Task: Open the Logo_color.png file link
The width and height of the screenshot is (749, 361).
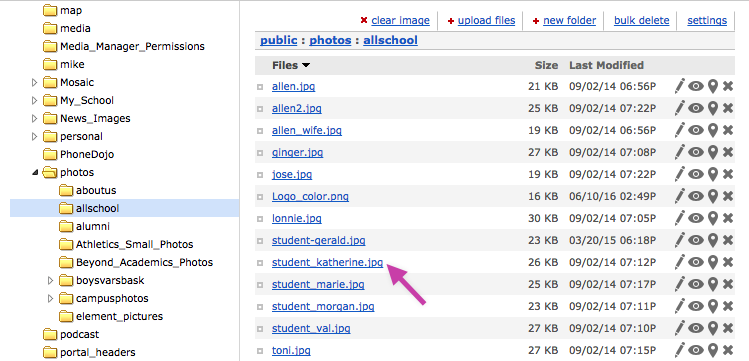Action: point(310,196)
